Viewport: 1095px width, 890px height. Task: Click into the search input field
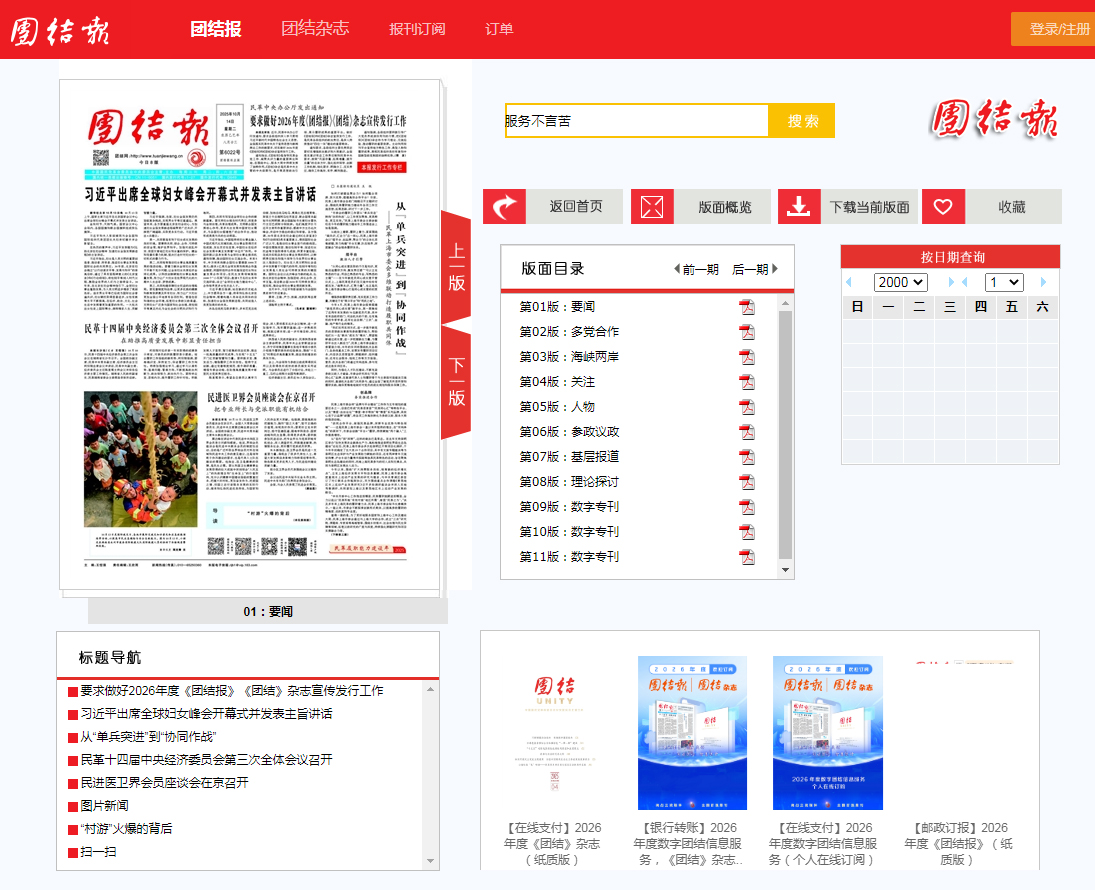[636, 121]
